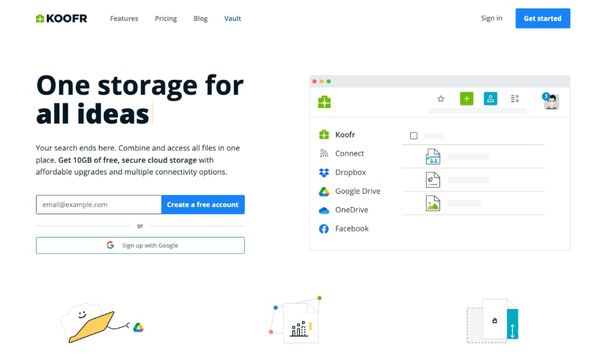Click the Sign in link
Screen dimensions: 600x360
point(491,18)
